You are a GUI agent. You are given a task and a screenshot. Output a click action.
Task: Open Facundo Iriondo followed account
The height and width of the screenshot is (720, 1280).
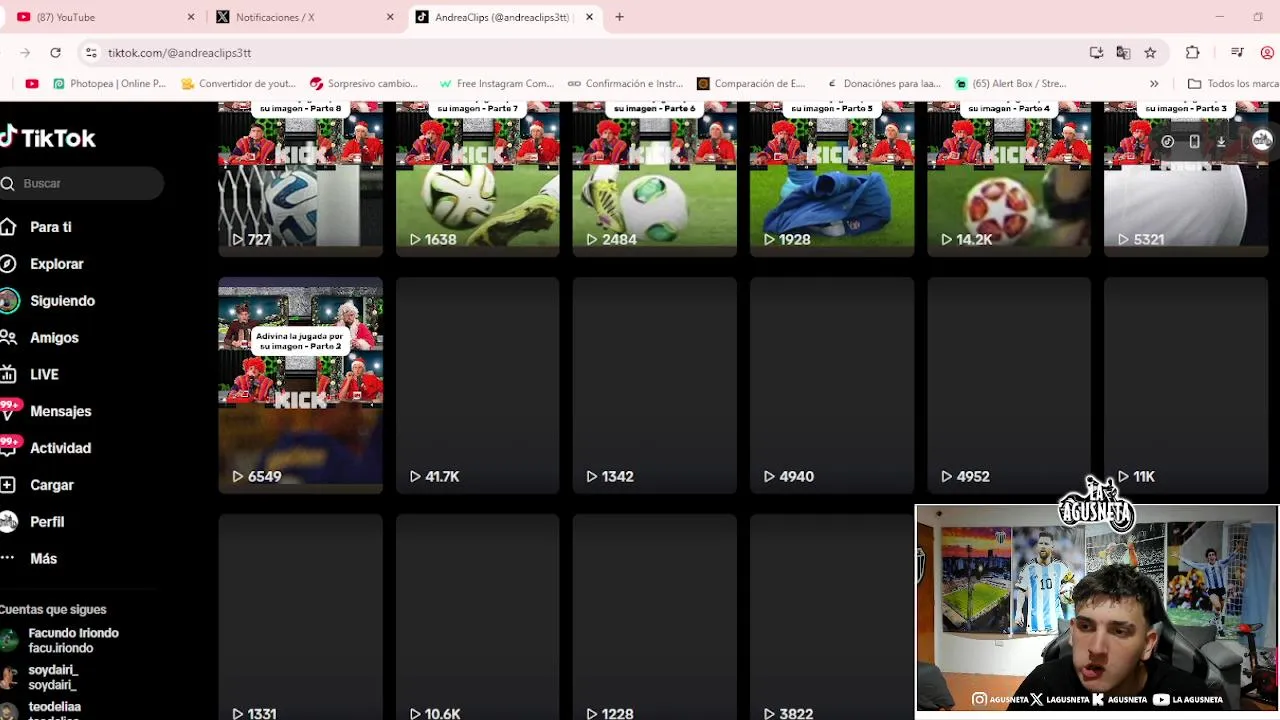pyautogui.click(x=60, y=640)
